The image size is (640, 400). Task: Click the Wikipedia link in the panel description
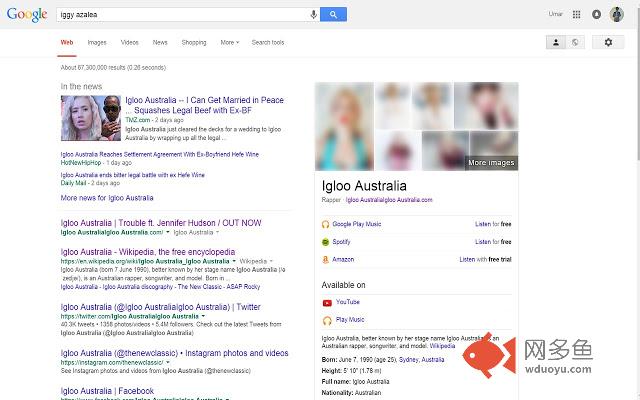tap(442, 346)
